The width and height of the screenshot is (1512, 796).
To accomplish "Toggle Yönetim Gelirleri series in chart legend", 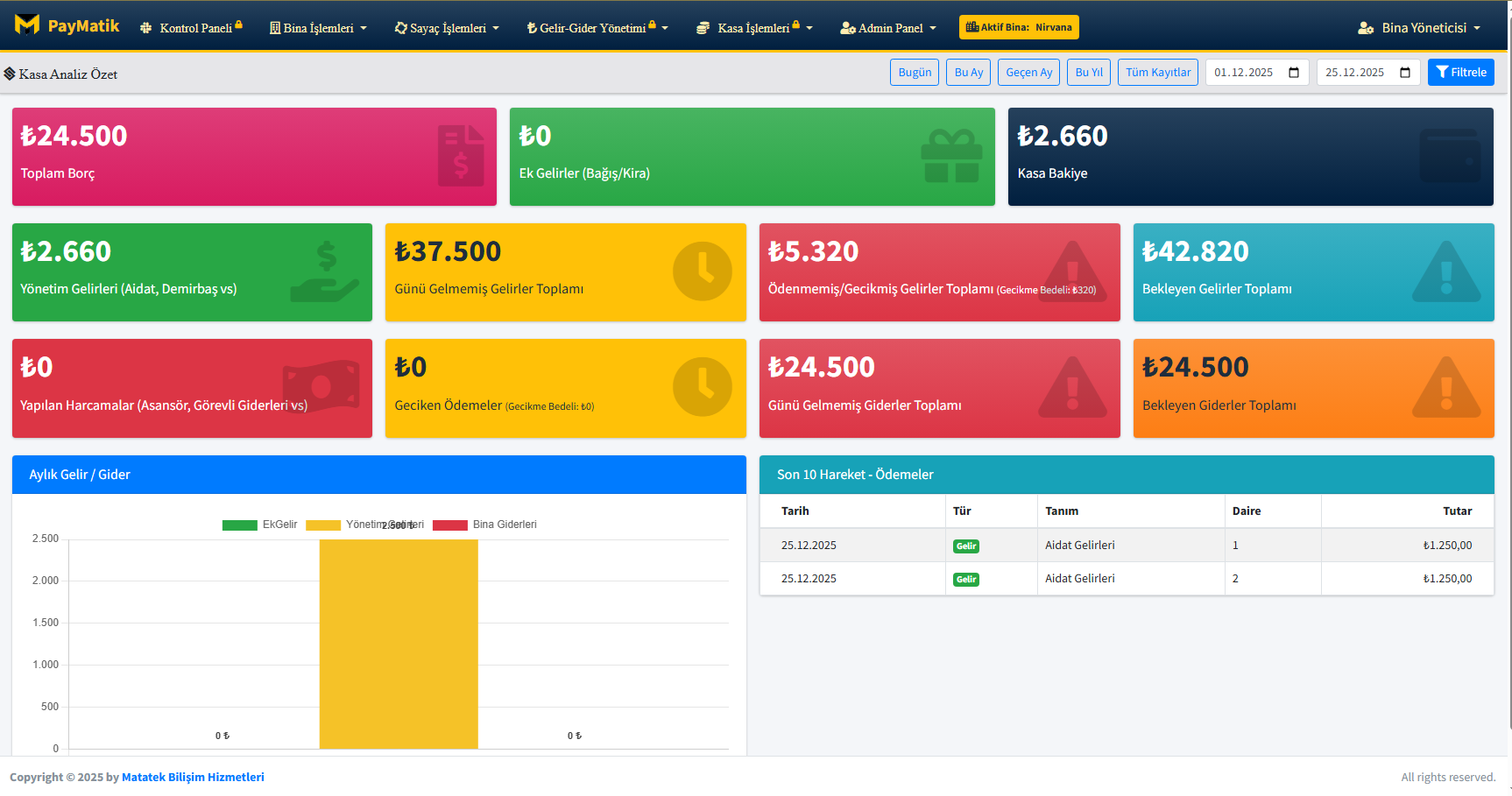I will 364,525.
